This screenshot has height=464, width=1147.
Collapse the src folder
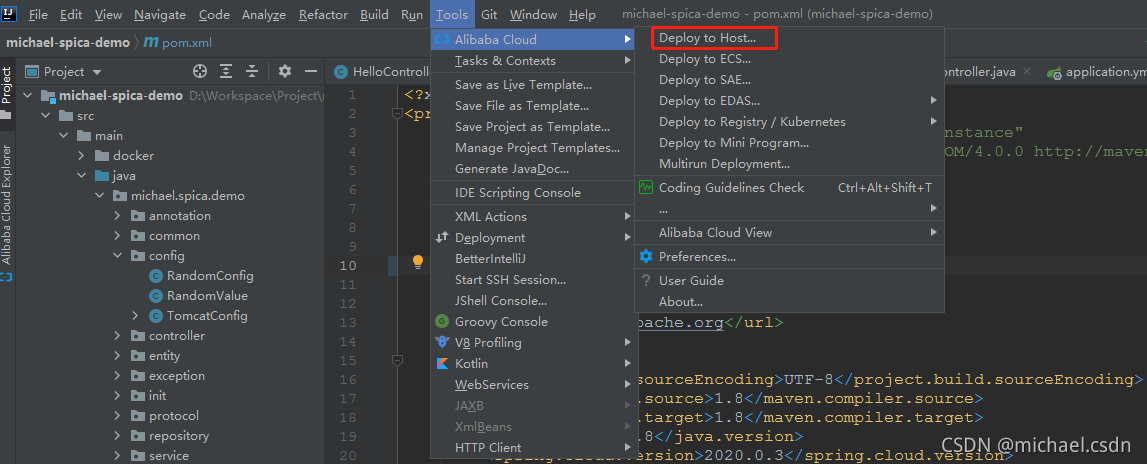(x=45, y=116)
